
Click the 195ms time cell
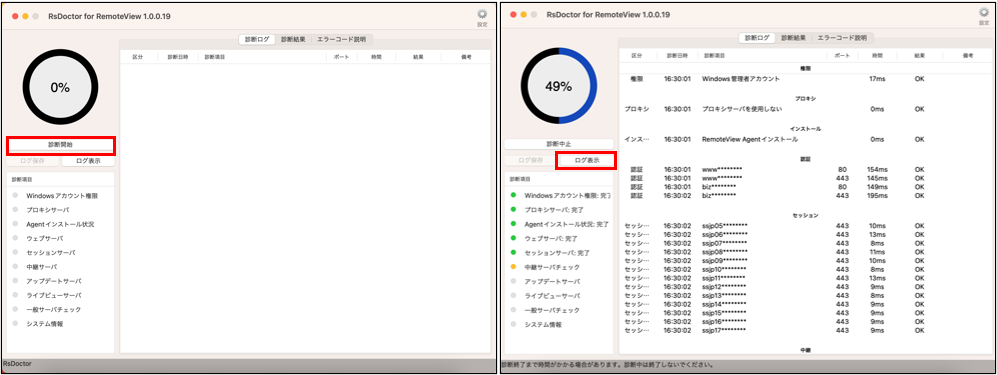[876, 196]
